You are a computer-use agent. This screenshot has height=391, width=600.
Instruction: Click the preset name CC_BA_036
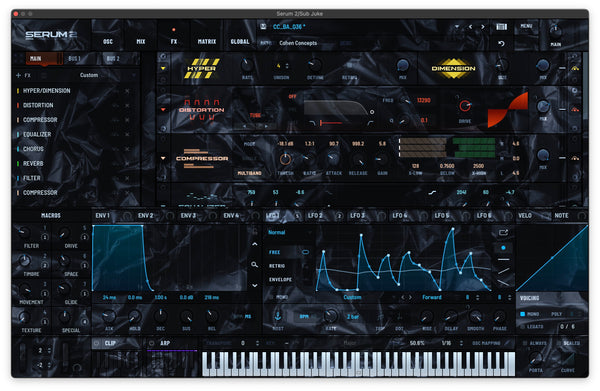[289, 27]
